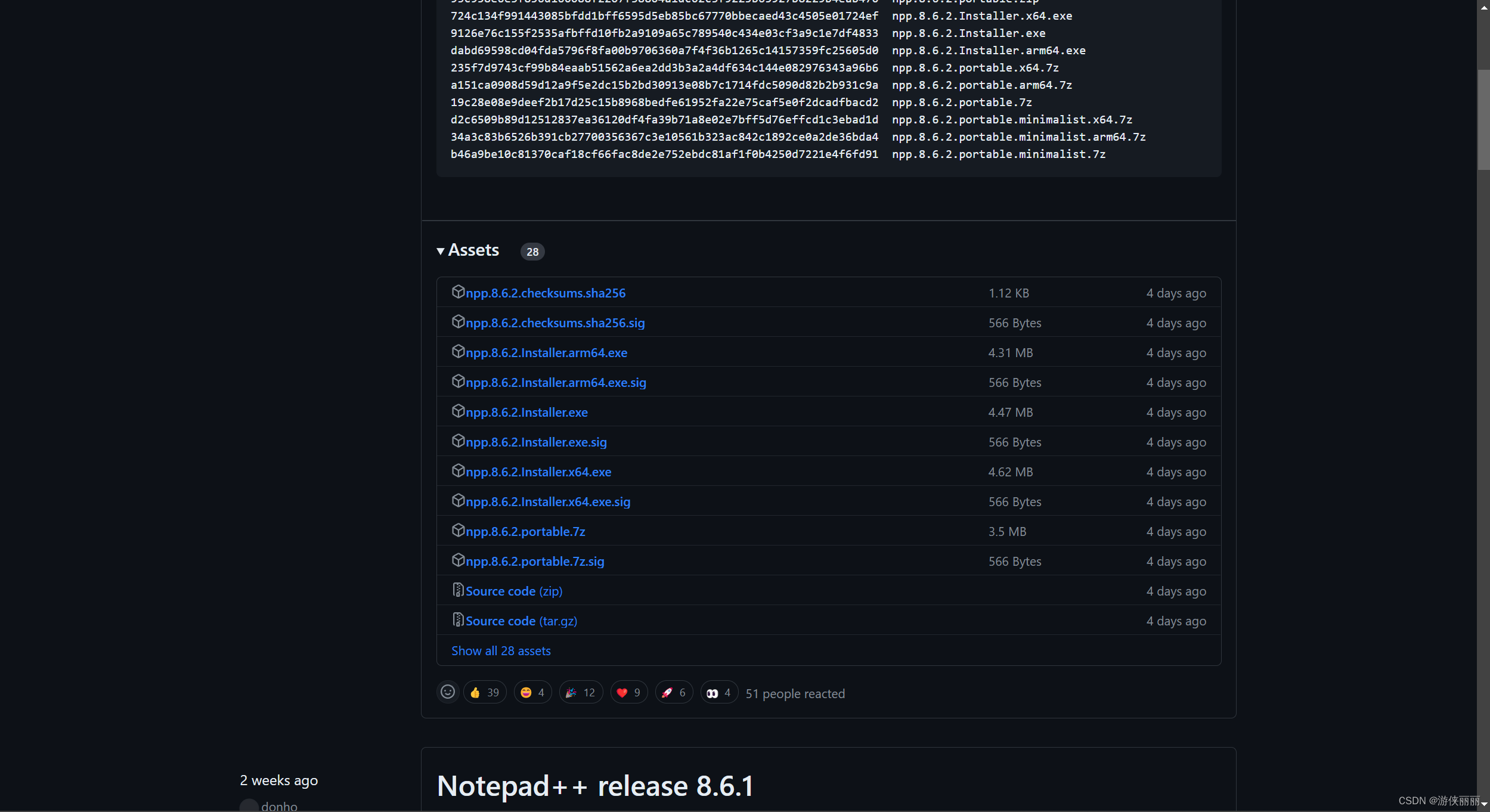This screenshot has height=812, width=1490.
Task: Download npp.8.6.2.portable.7z.sig
Action: pos(534,560)
